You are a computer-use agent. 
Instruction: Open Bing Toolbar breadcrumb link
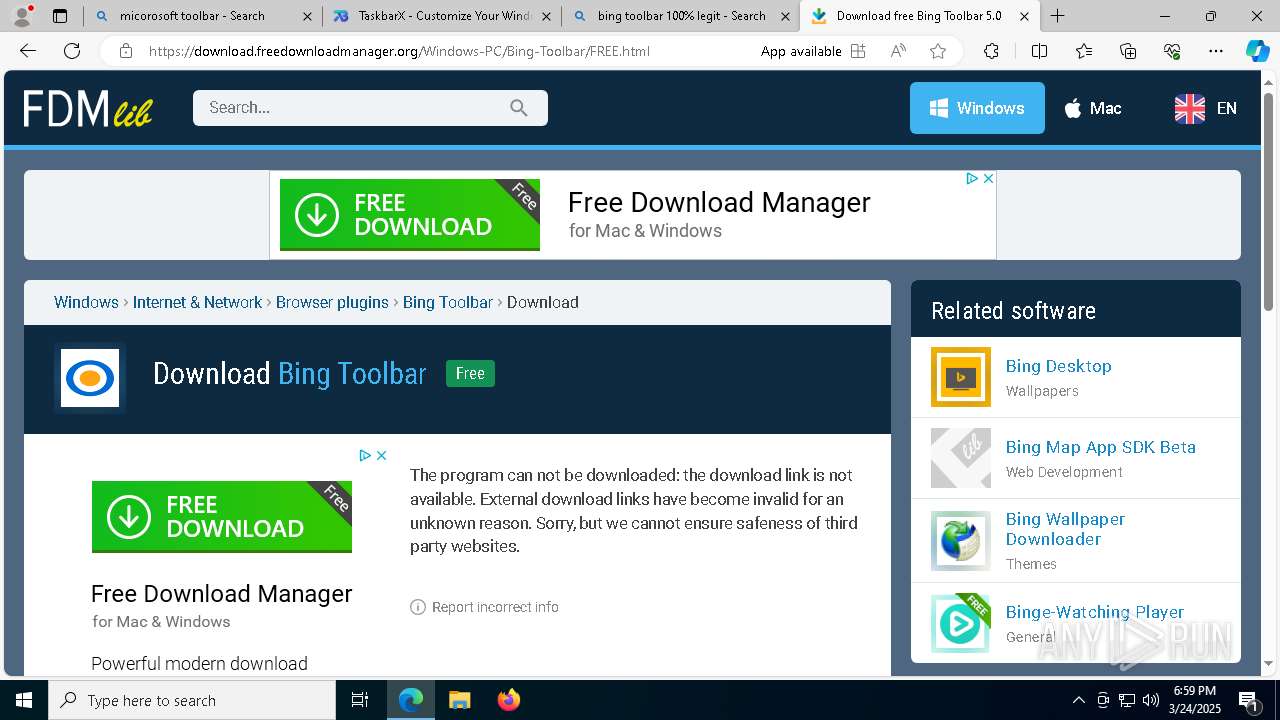tap(448, 302)
